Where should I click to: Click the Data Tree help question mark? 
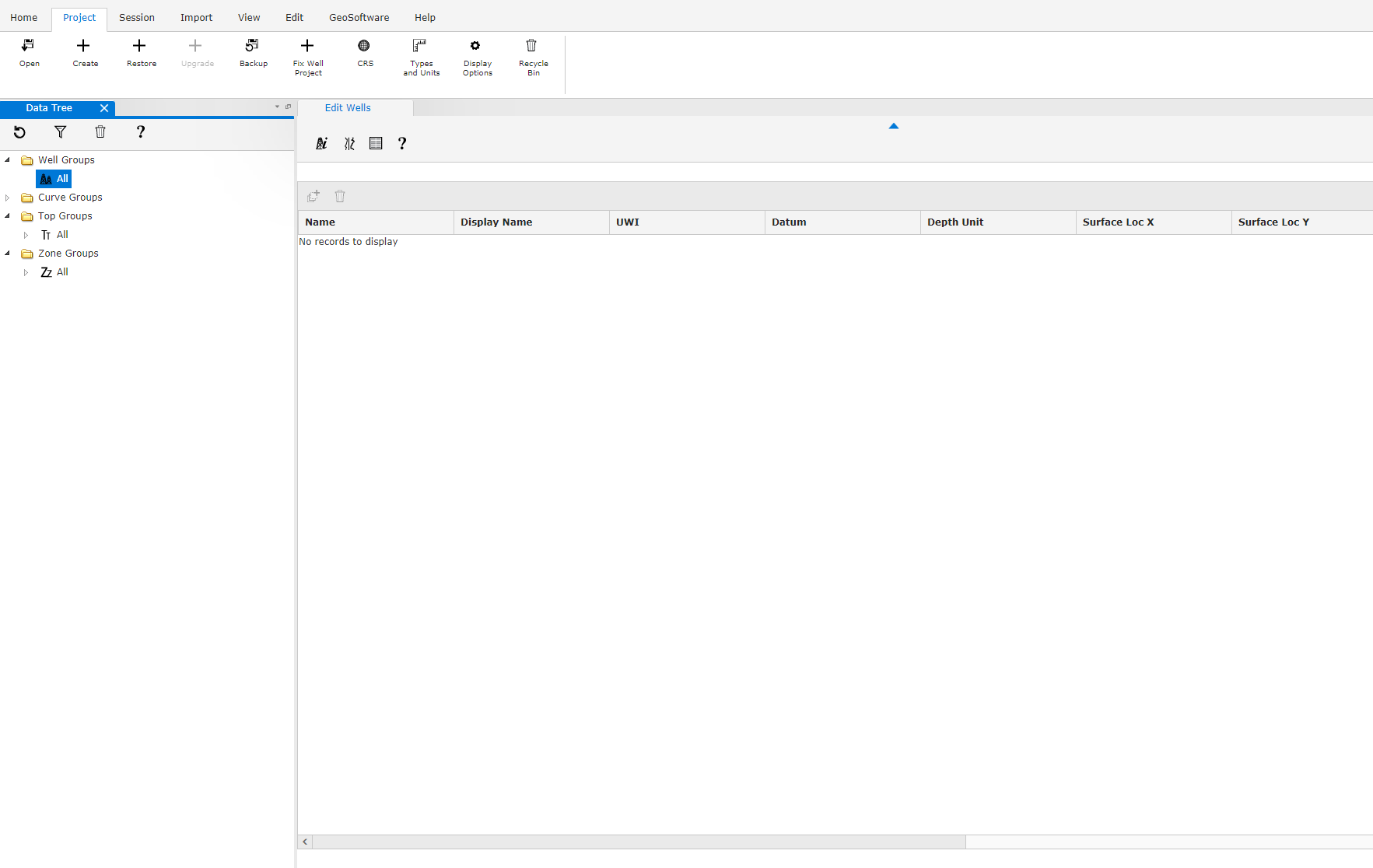click(141, 132)
